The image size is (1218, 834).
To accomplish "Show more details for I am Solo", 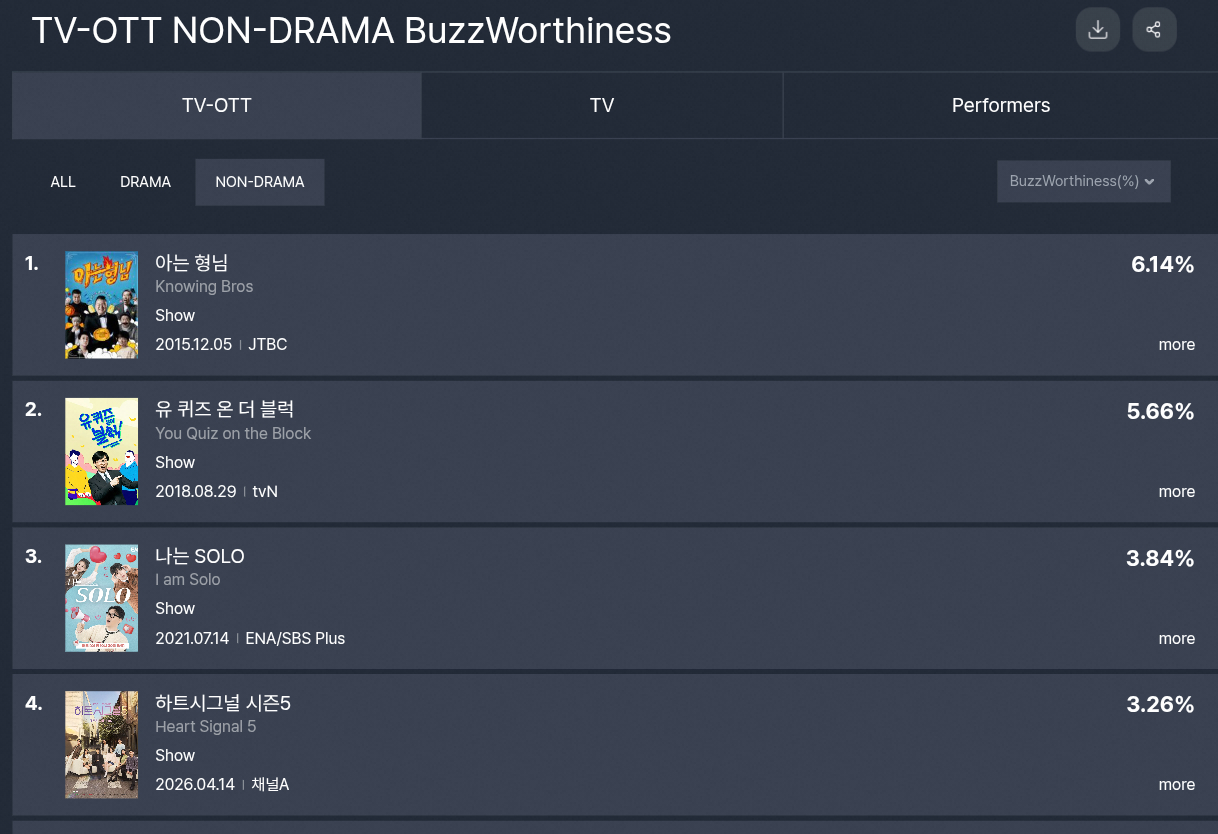I will [x=1176, y=639].
